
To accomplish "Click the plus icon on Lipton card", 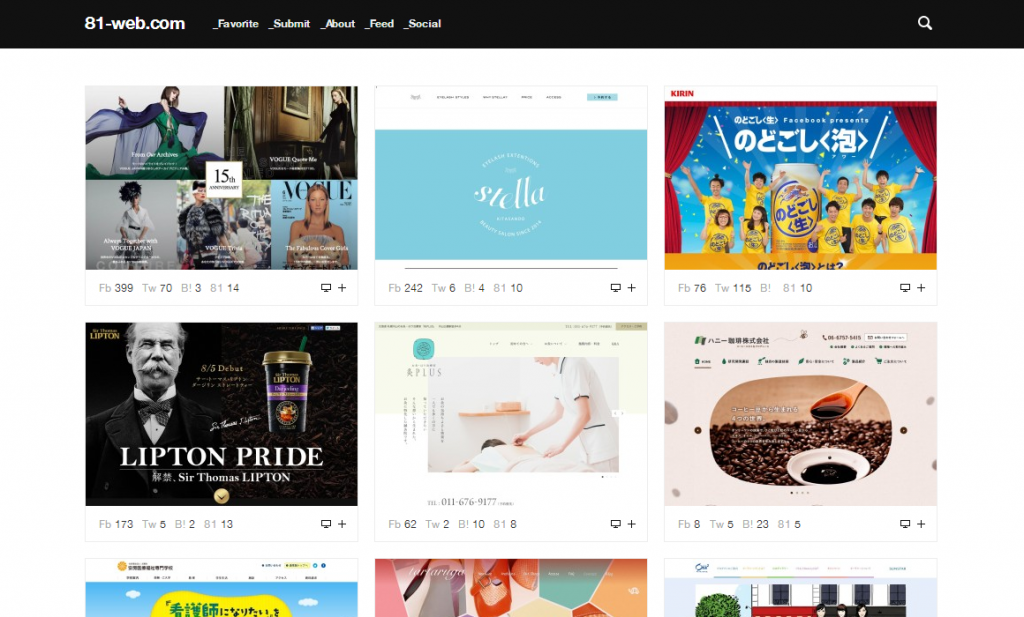I will (x=342, y=524).
